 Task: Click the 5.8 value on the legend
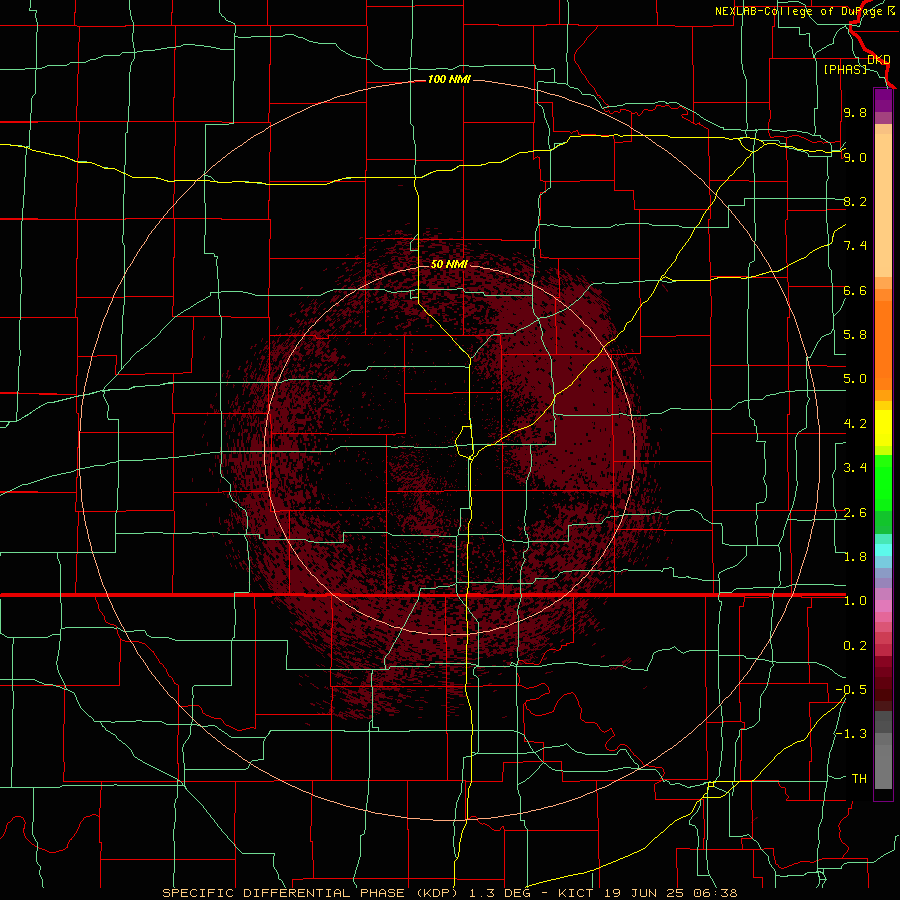(855, 335)
